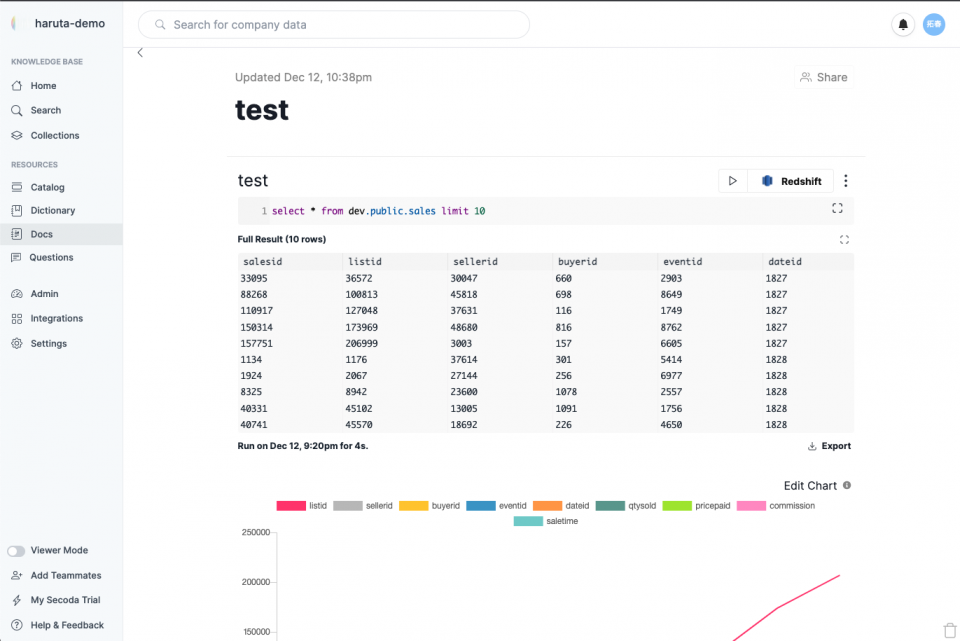Screen dimensions: 960x641
Task: Open the three-dot query options menu
Action: click(x=846, y=181)
